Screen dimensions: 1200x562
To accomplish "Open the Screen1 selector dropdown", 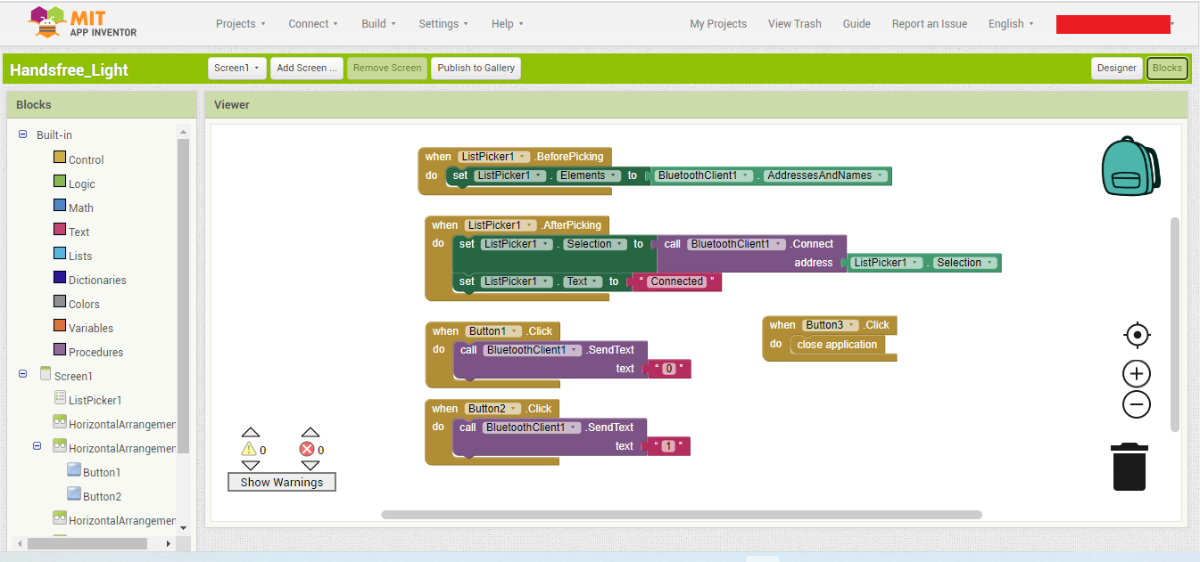I will pos(238,68).
